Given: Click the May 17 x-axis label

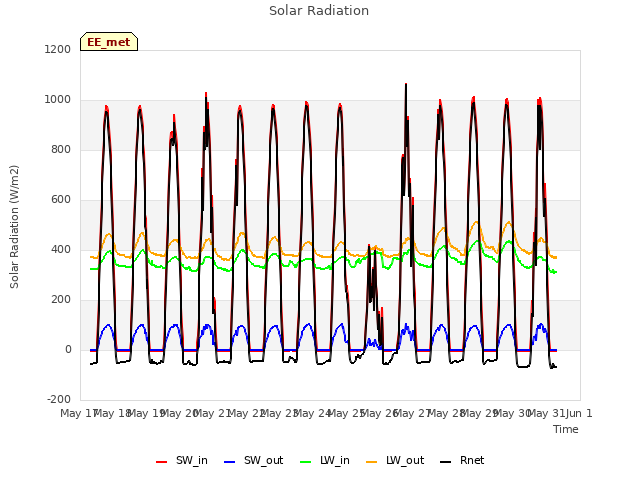Looking at the screenshot, I should pyautogui.click(x=78, y=413).
